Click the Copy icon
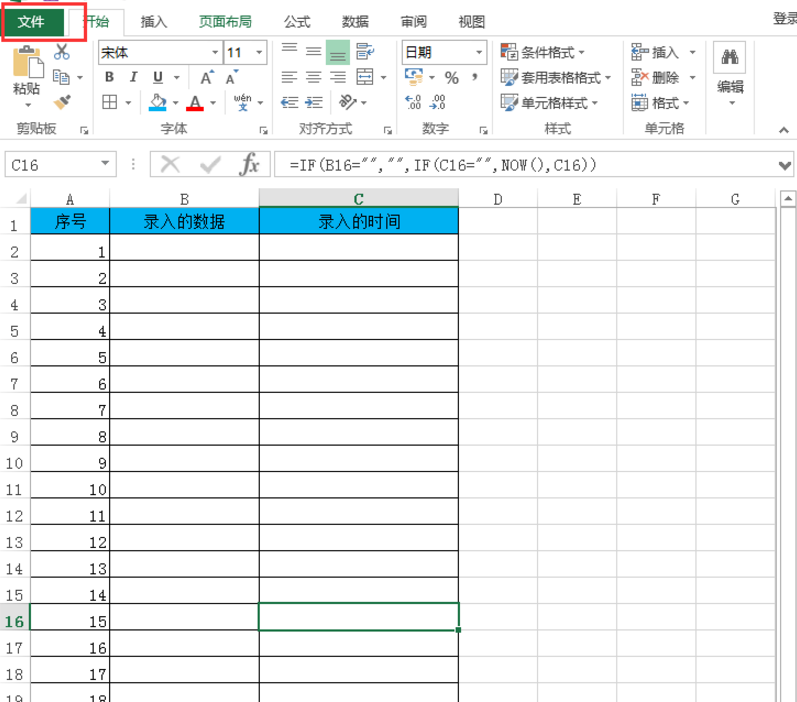Image resolution: width=797 pixels, height=702 pixels. click(x=62, y=77)
